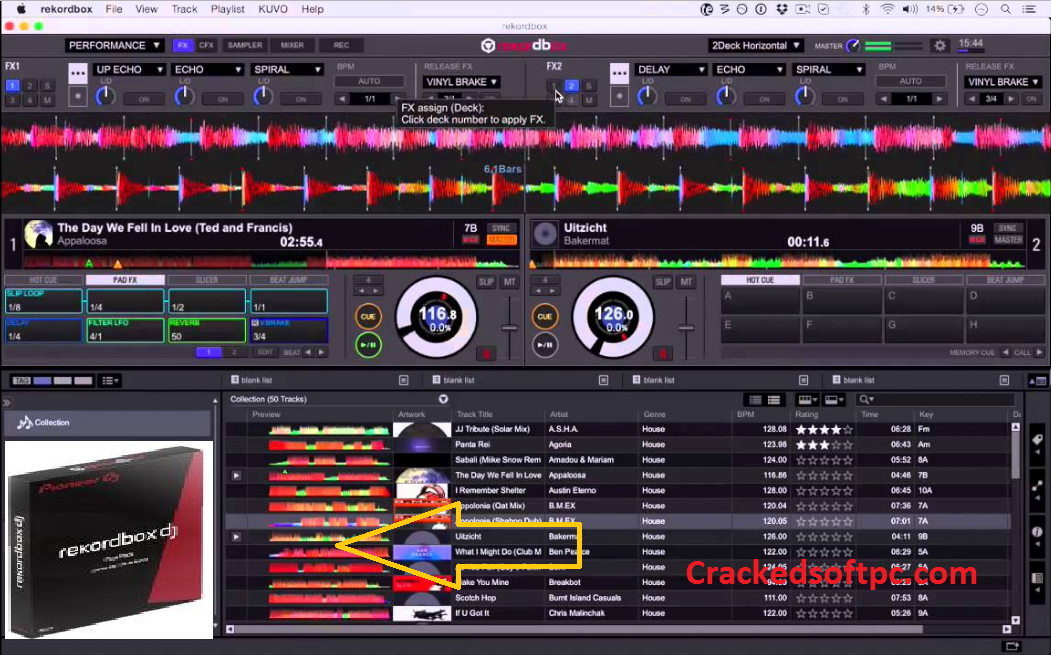Viewport: 1051px width, 655px height.
Task: Trigger the REVERB 50 pad
Action: [x=206, y=330]
